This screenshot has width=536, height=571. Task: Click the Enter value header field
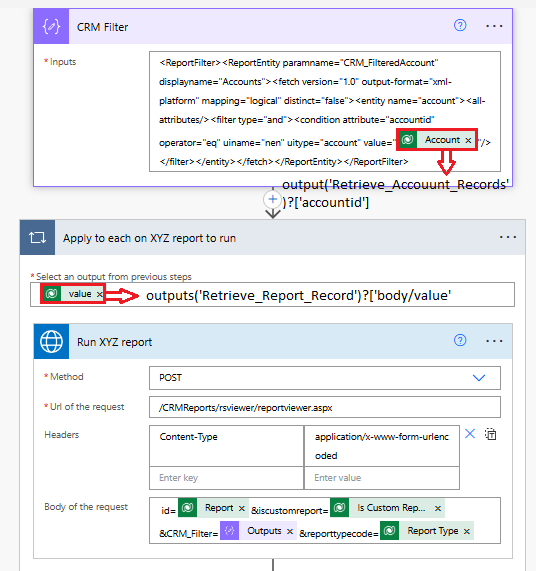pyautogui.click(x=382, y=478)
